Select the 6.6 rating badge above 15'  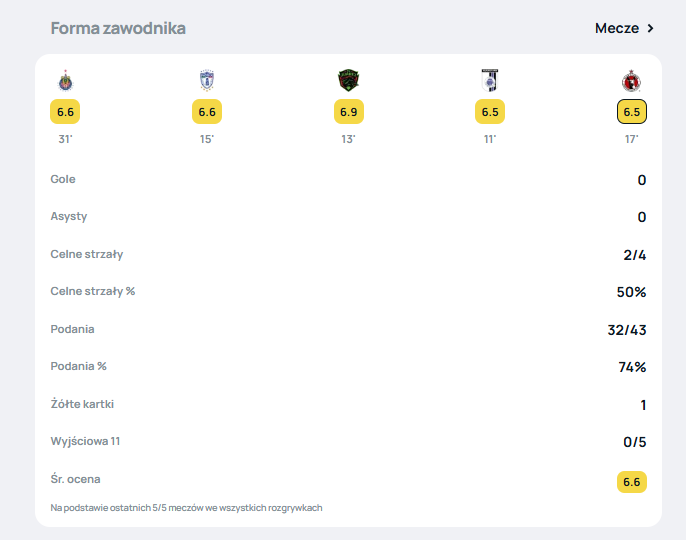(207, 112)
